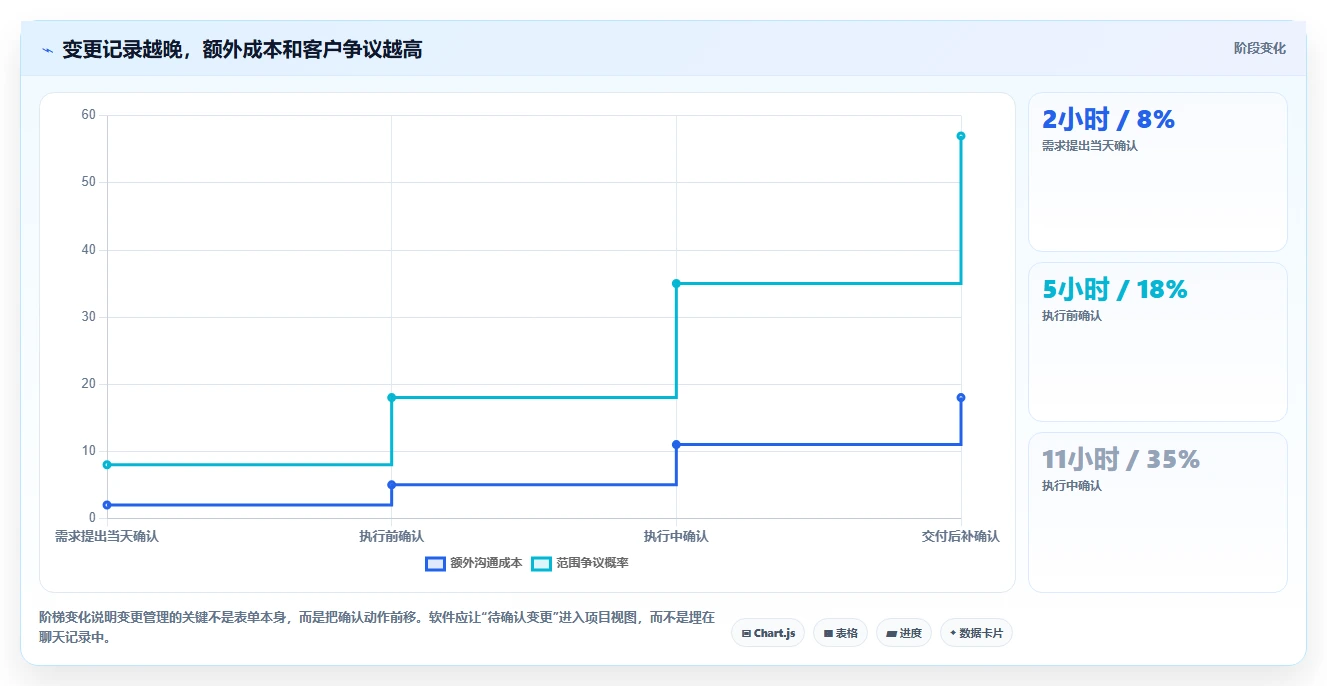Open the Chart.js tag
Viewport: 1327px width, 686px height.
768,633
